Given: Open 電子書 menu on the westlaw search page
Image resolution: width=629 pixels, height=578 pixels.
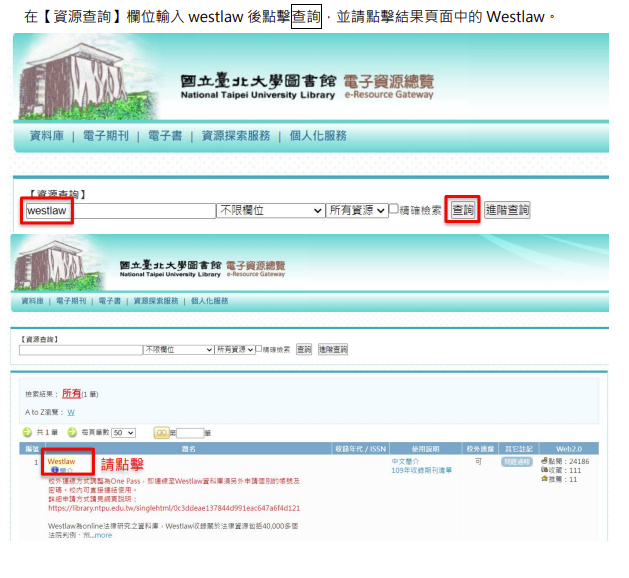Looking at the screenshot, I should (x=165, y=136).
